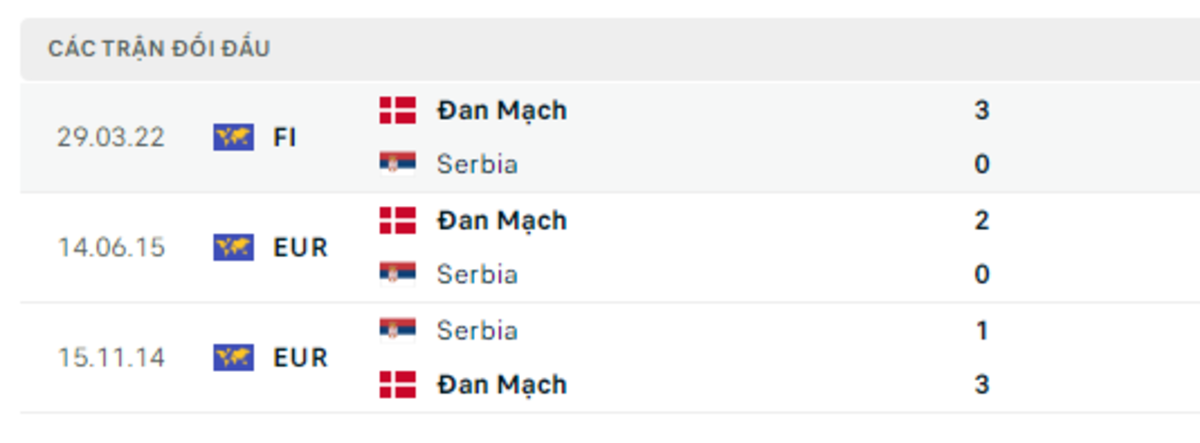Select Serbia in the 15.11.14 match
The image size is (1200, 443).
click(x=477, y=330)
